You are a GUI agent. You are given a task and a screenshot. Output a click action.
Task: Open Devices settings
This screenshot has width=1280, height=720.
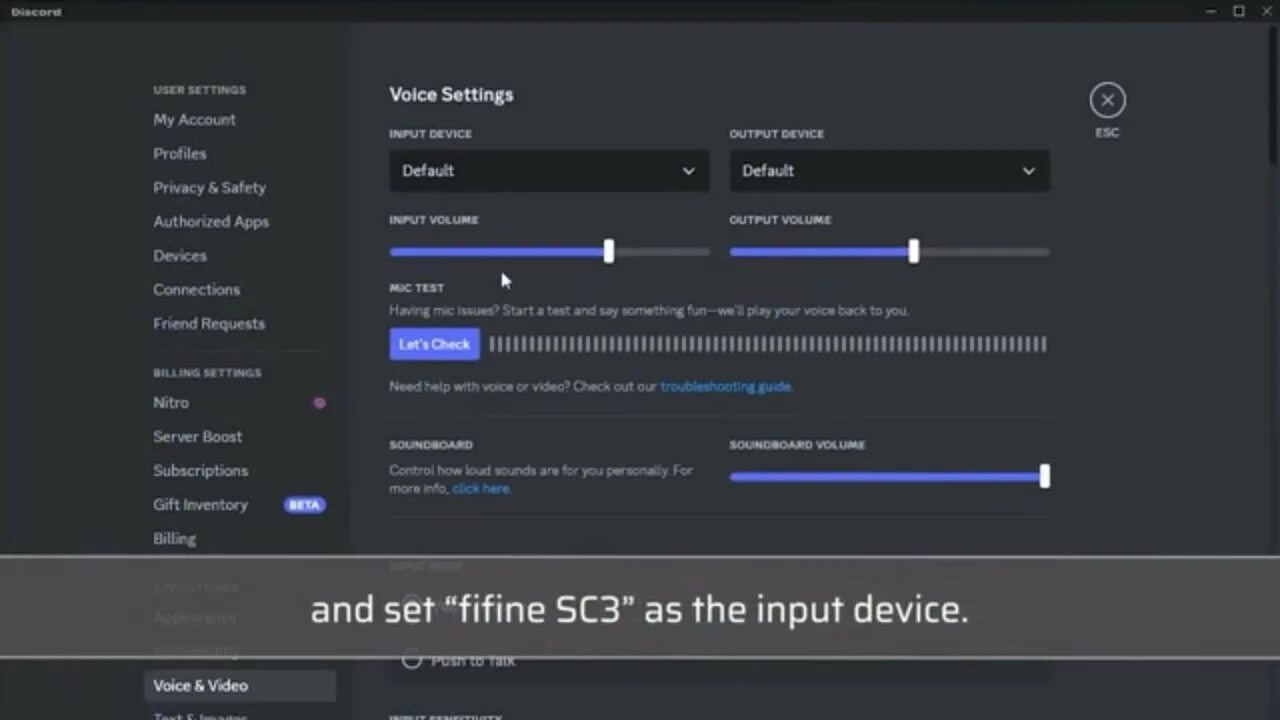180,255
